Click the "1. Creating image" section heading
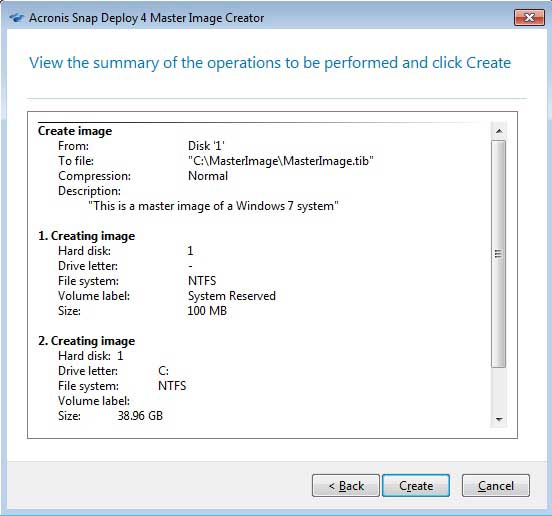This screenshot has height=516, width=552. pos(86,236)
